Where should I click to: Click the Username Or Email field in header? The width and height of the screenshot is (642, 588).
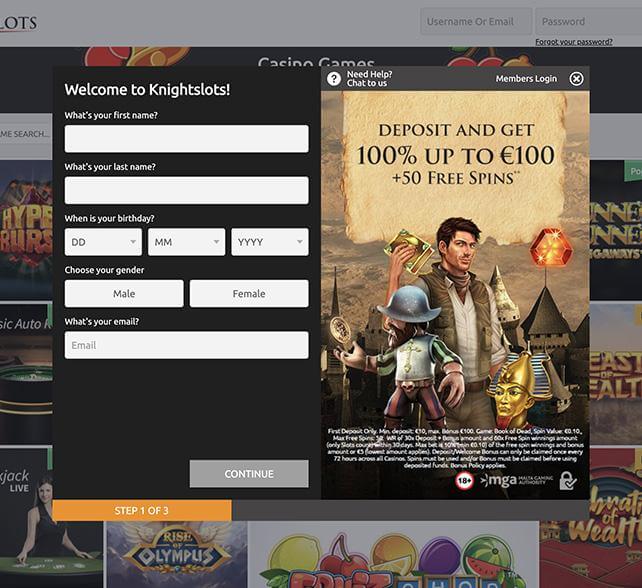point(476,21)
